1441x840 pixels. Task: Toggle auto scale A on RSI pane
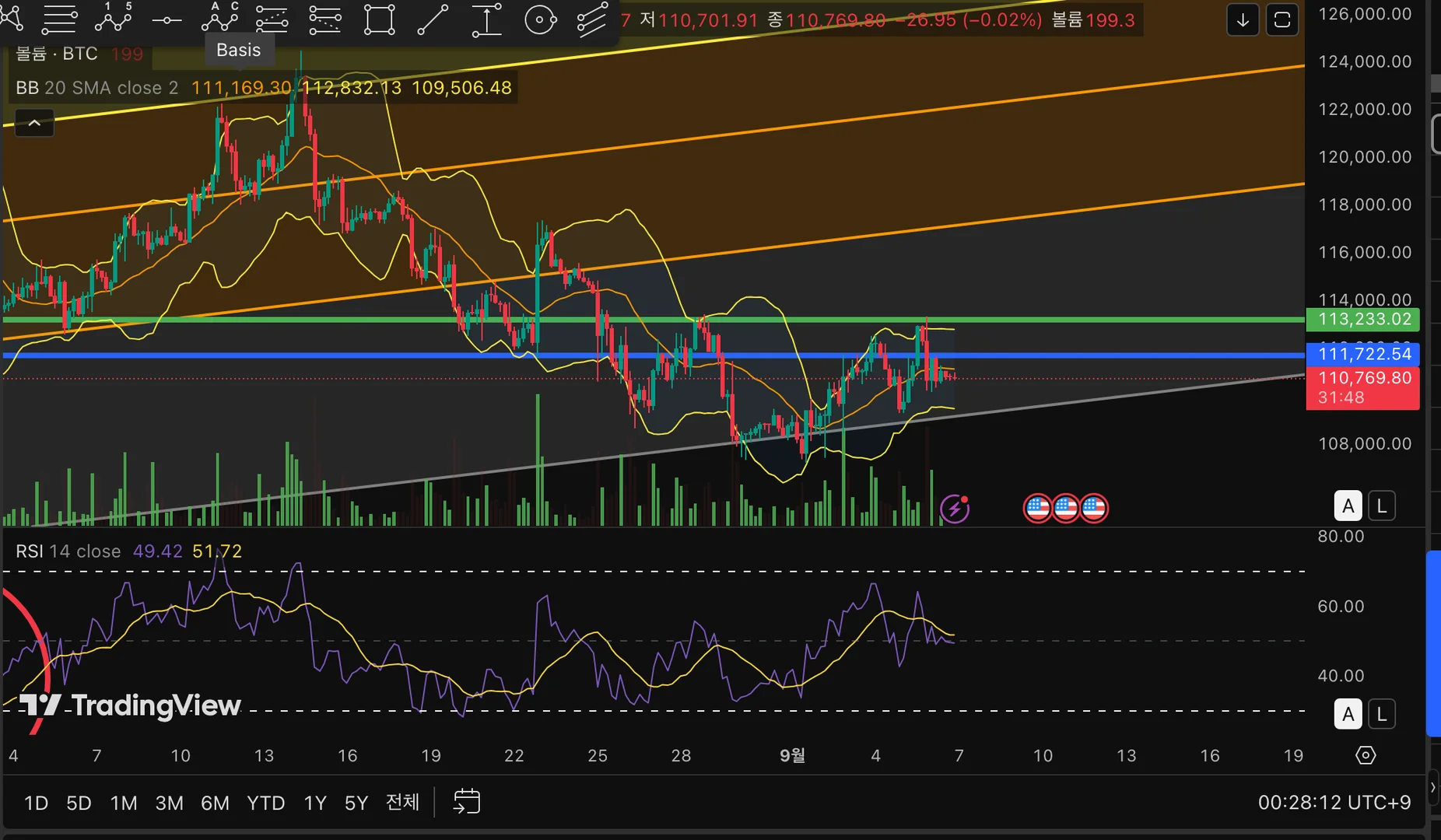[1348, 714]
